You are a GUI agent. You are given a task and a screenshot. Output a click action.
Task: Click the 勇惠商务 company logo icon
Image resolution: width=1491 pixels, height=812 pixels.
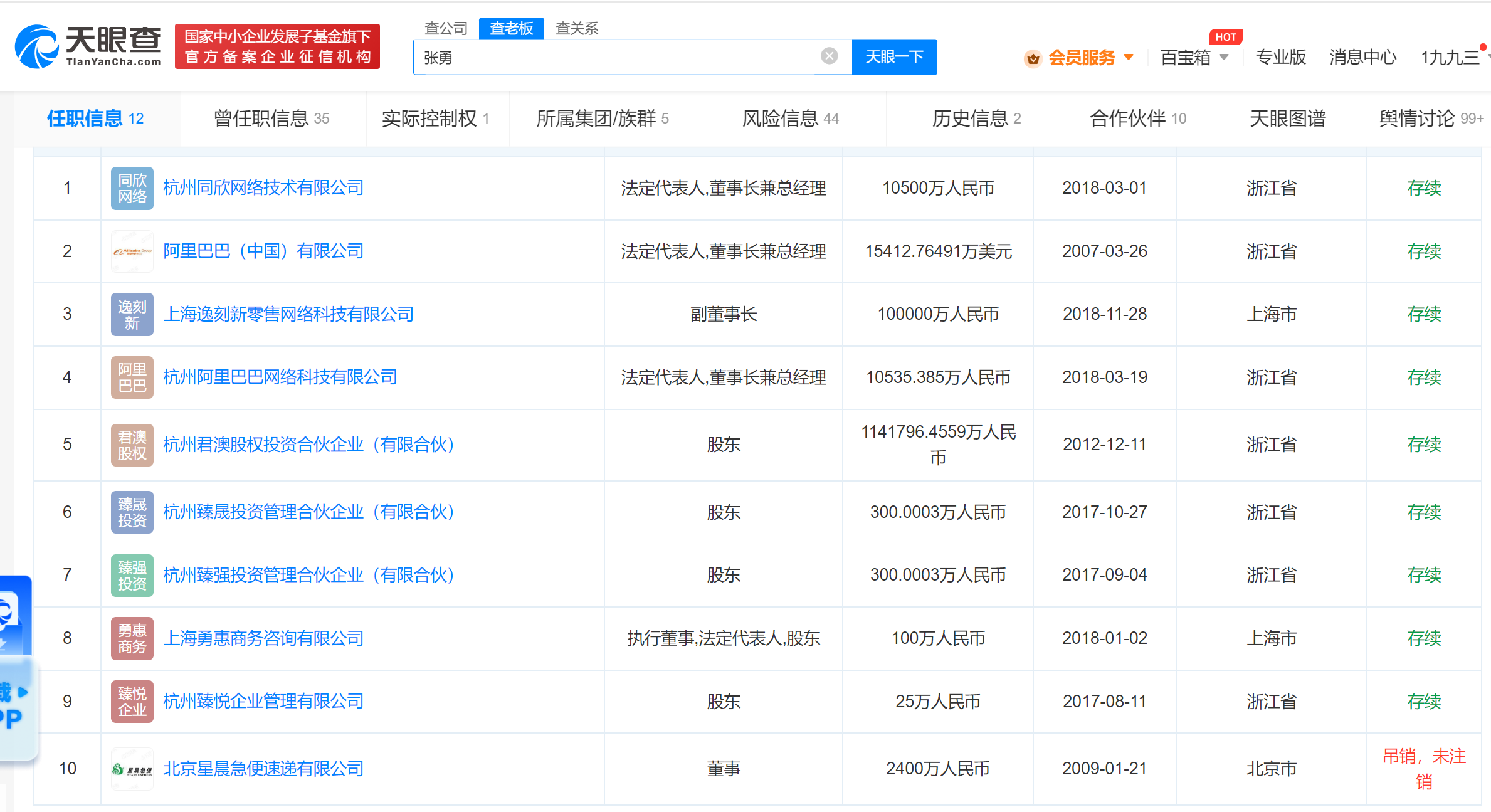pyautogui.click(x=132, y=638)
